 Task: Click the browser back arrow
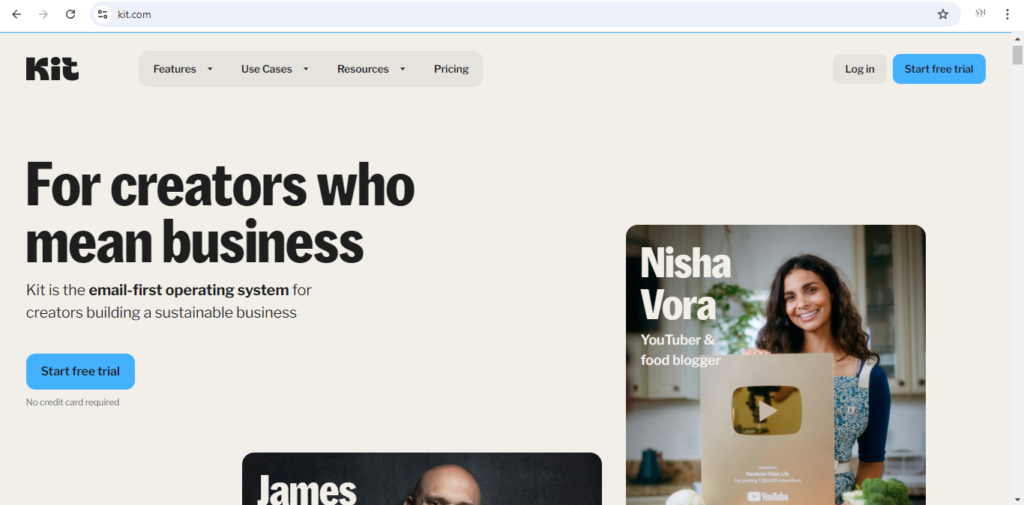[16, 14]
